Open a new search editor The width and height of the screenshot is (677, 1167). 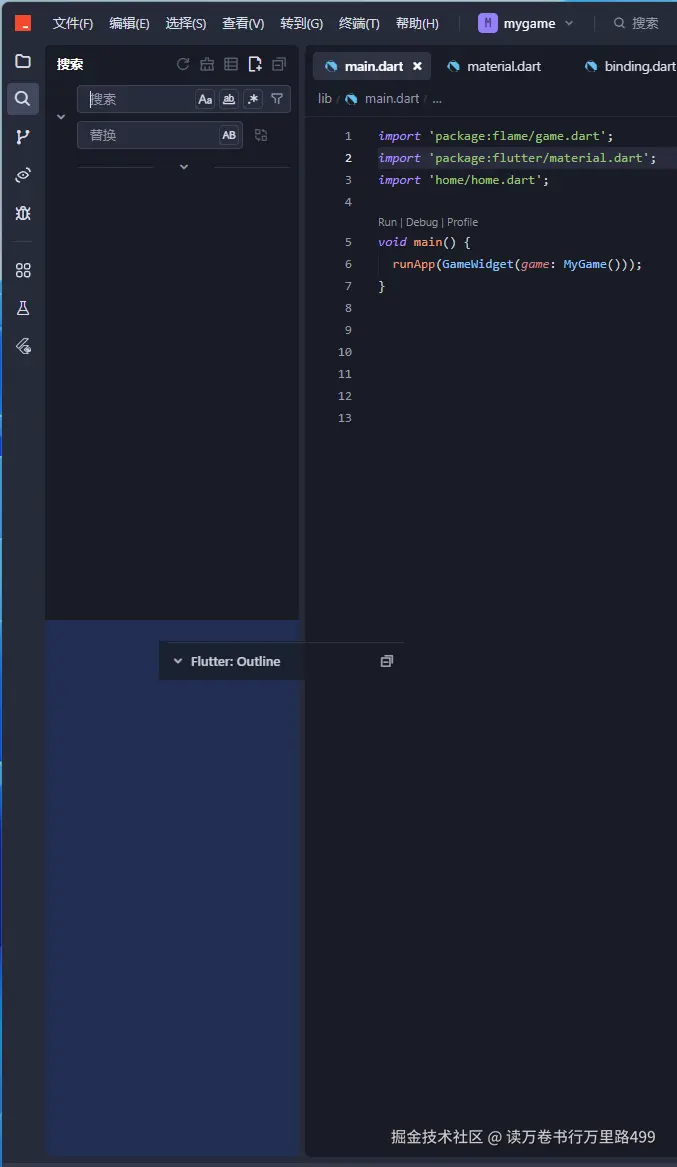click(255, 64)
